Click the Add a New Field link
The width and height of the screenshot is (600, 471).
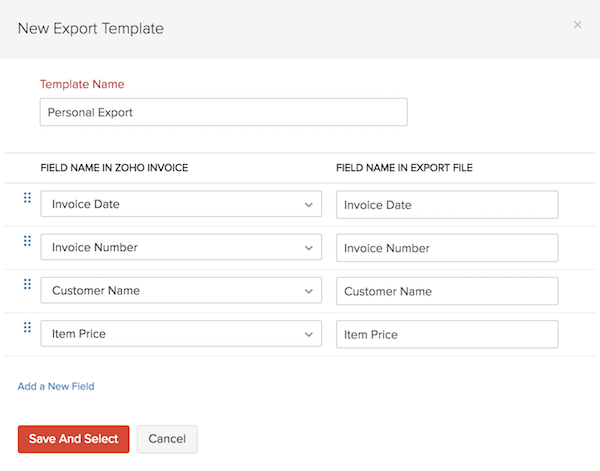(56, 386)
